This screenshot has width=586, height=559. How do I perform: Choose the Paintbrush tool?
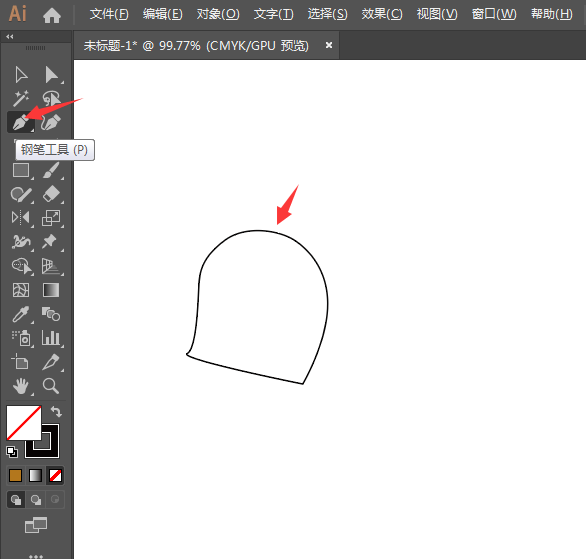[x=51, y=170]
